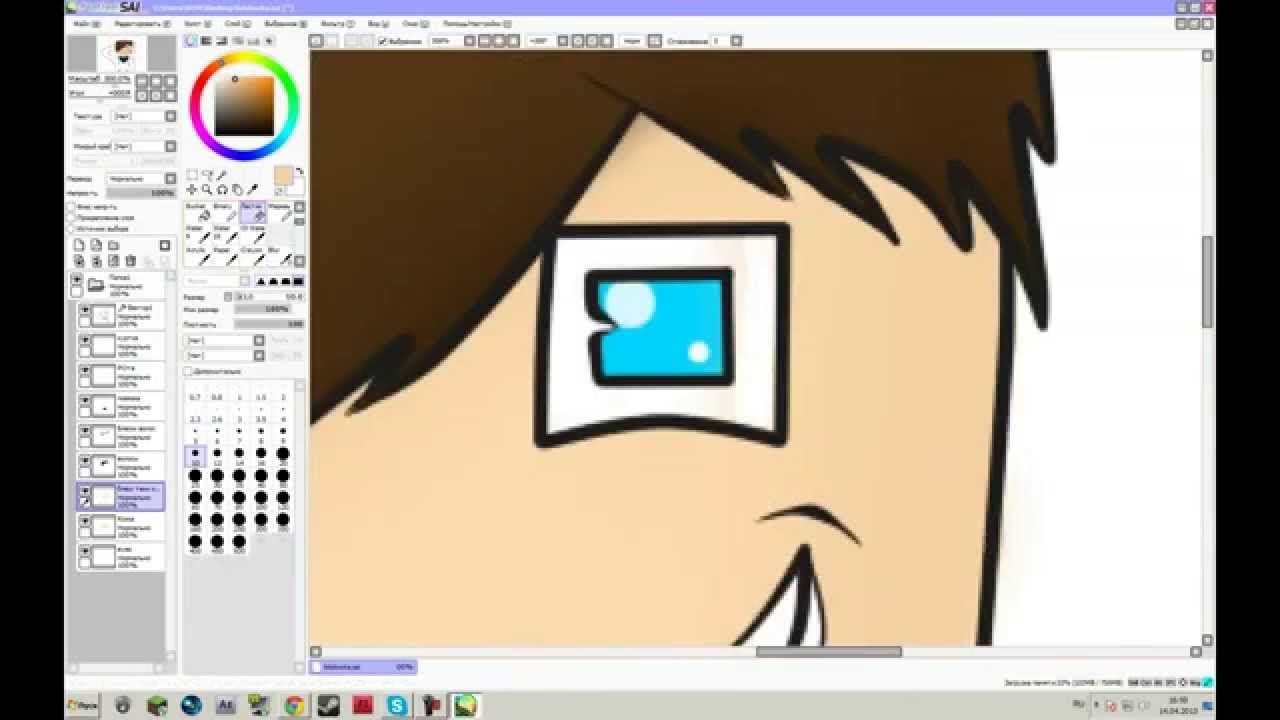Click the undo arrow in toolbar
Viewport: 1280px width, 720px height.
pyautogui.click(x=316, y=41)
